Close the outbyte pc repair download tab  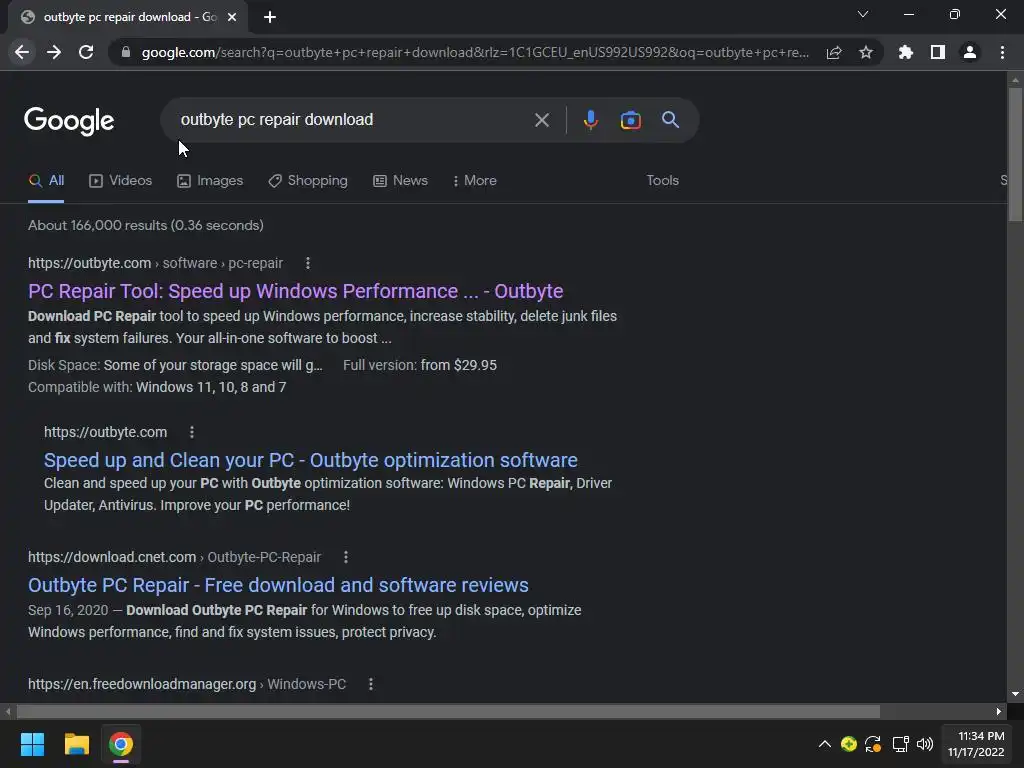tap(232, 17)
